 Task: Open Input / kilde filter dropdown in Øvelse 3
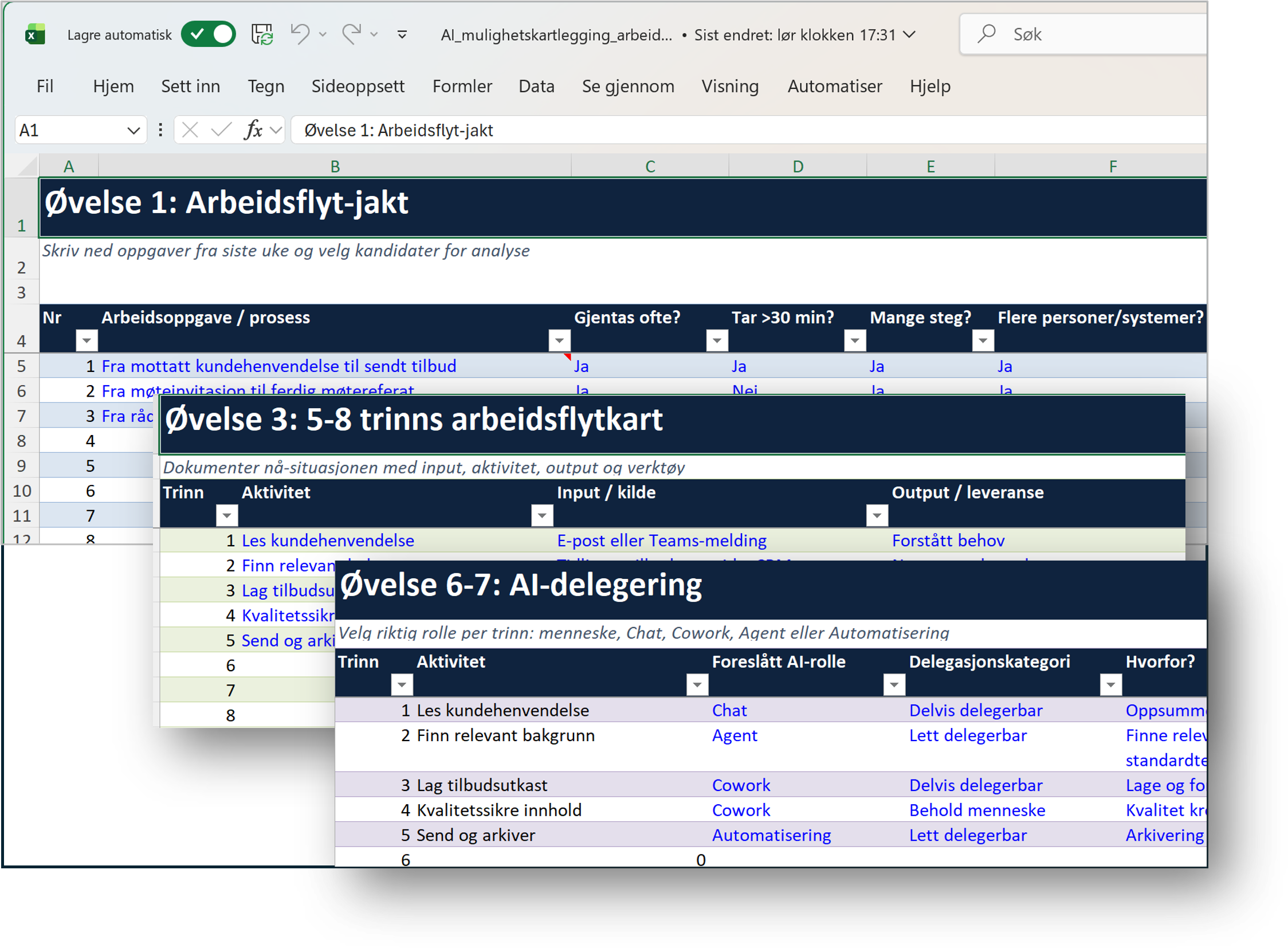coord(877,515)
